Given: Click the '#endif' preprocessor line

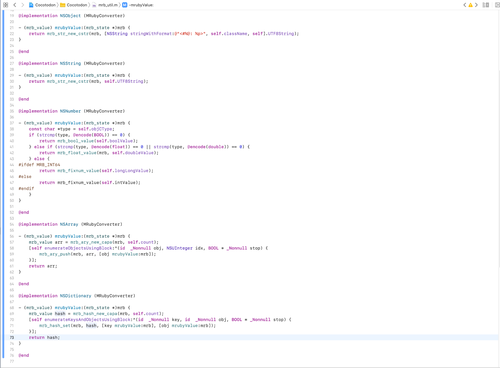Looking at the screenshot, I should pos(26,189).
